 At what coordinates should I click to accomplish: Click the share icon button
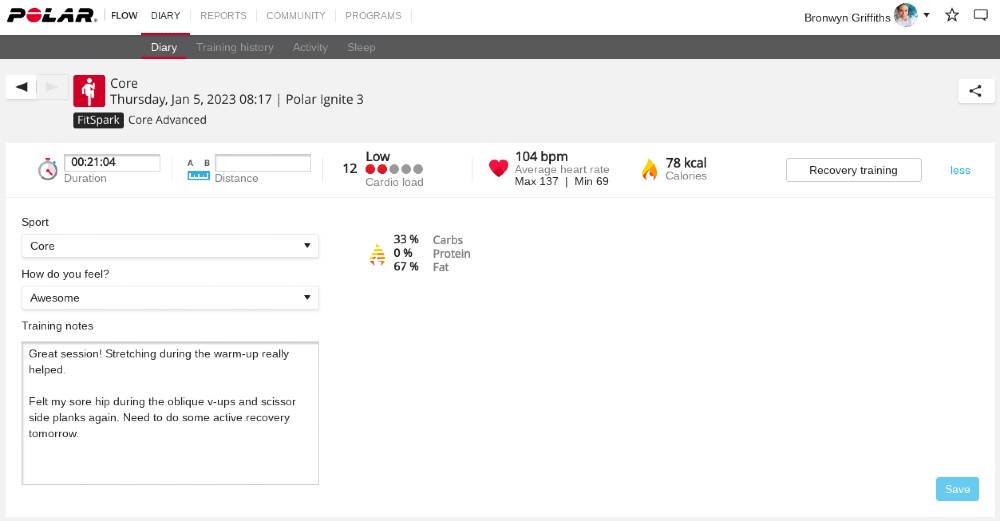[975, 91]
